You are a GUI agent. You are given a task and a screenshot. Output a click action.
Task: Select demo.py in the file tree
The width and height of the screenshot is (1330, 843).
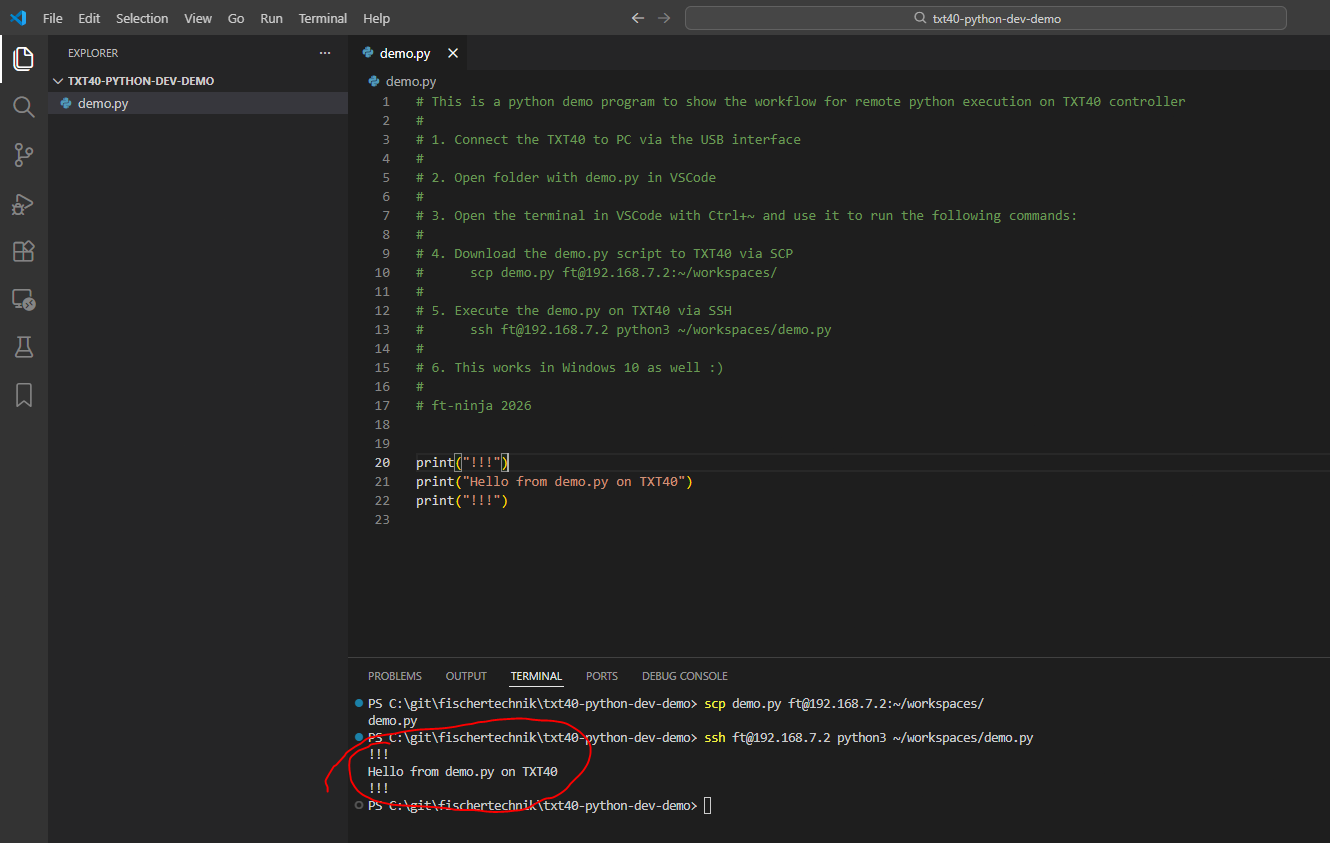[103, 103]
